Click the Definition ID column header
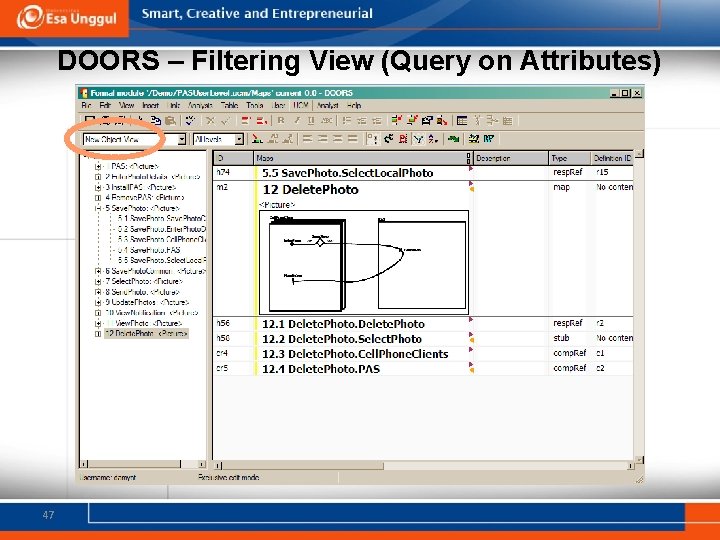 point(612,158)
